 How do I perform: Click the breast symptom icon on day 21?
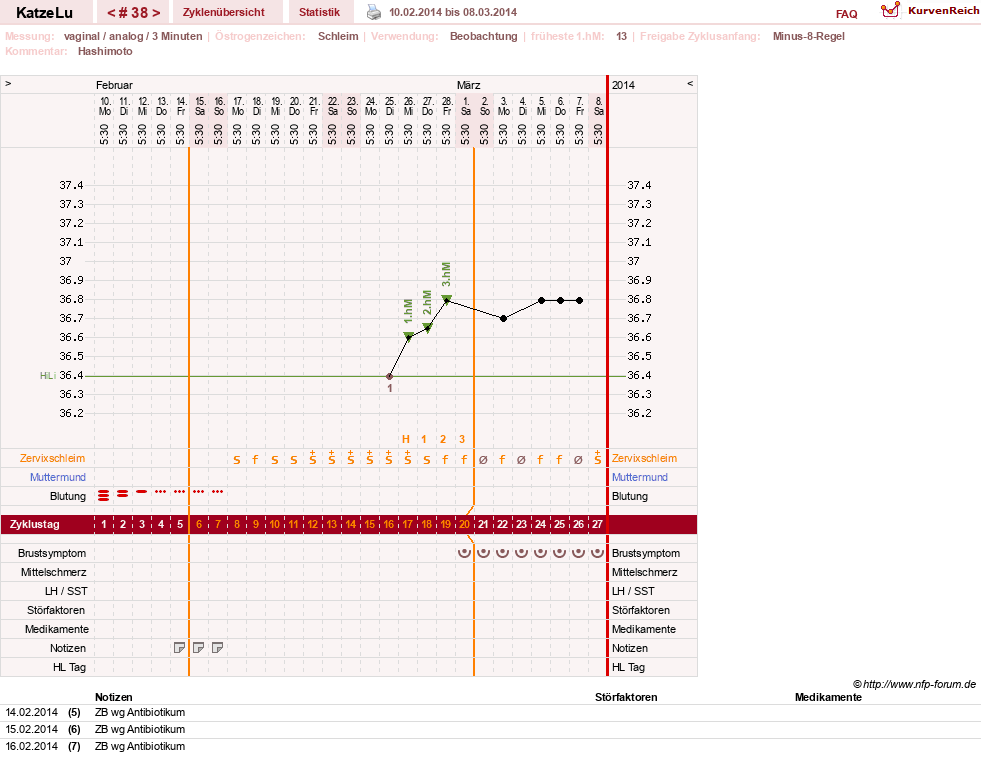point(484,553)
